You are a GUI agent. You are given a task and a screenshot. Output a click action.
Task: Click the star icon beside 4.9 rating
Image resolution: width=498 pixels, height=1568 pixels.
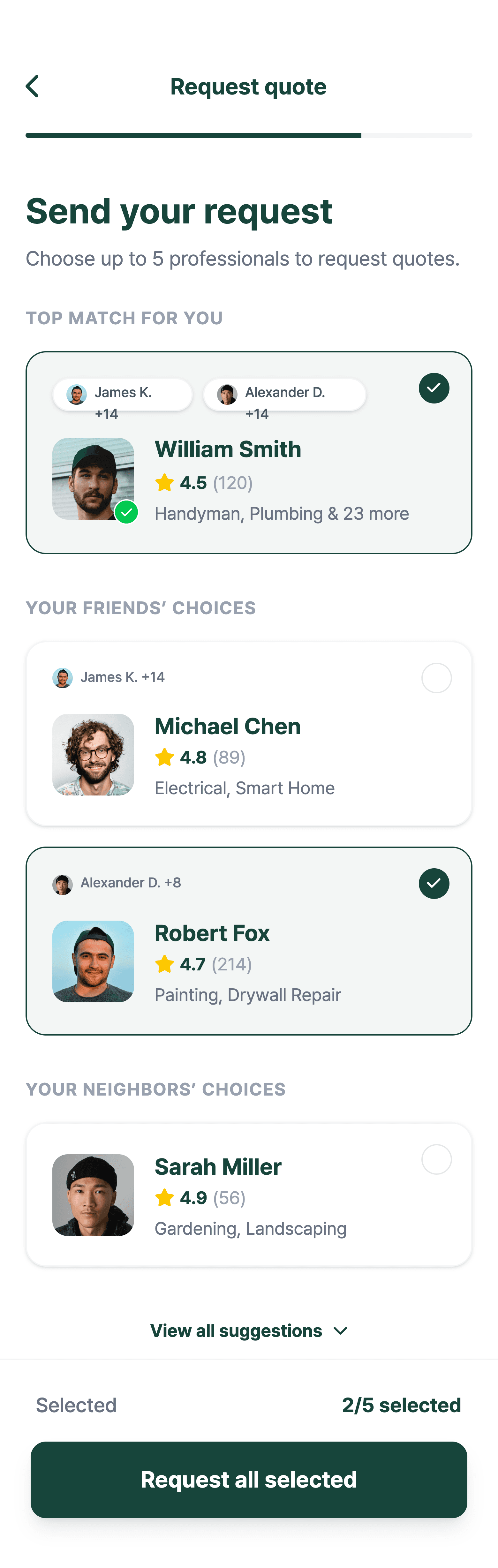tap(164, 1198)
